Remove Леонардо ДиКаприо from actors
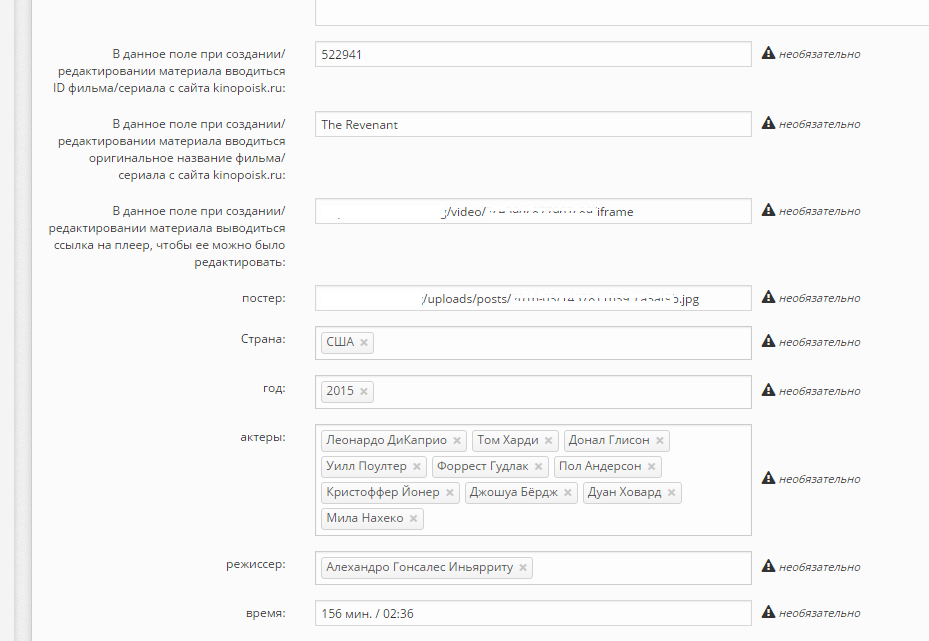 (x=457, y=441)
